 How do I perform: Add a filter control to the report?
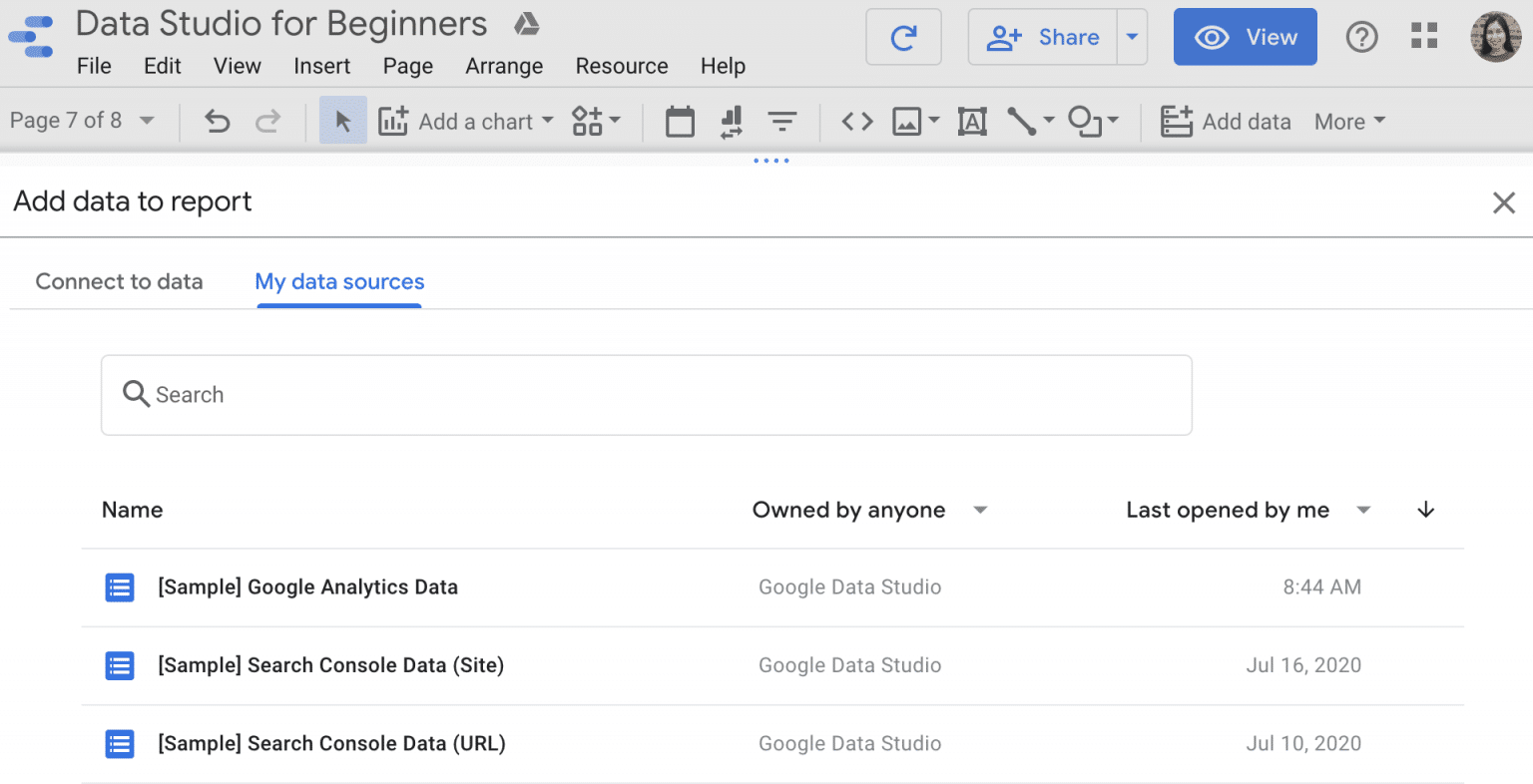tap(783, 121)
